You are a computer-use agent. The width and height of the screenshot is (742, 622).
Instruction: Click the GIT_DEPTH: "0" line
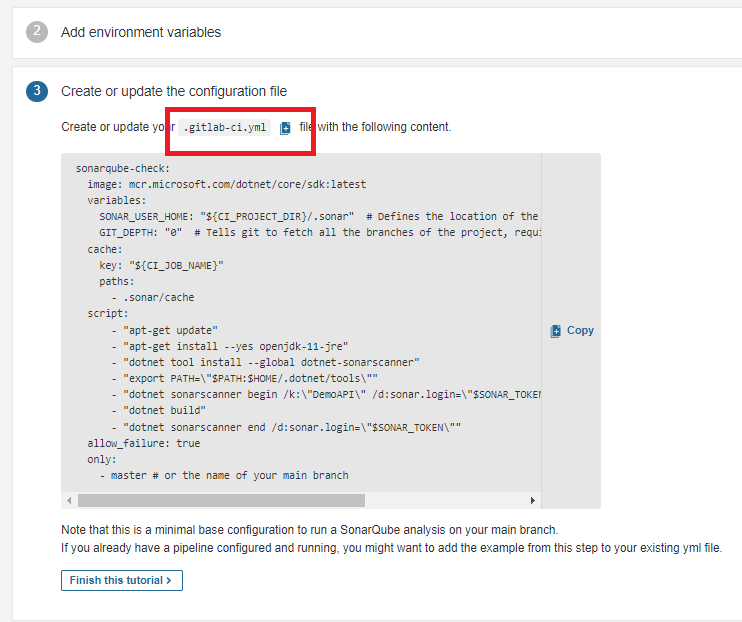[320, 232]
